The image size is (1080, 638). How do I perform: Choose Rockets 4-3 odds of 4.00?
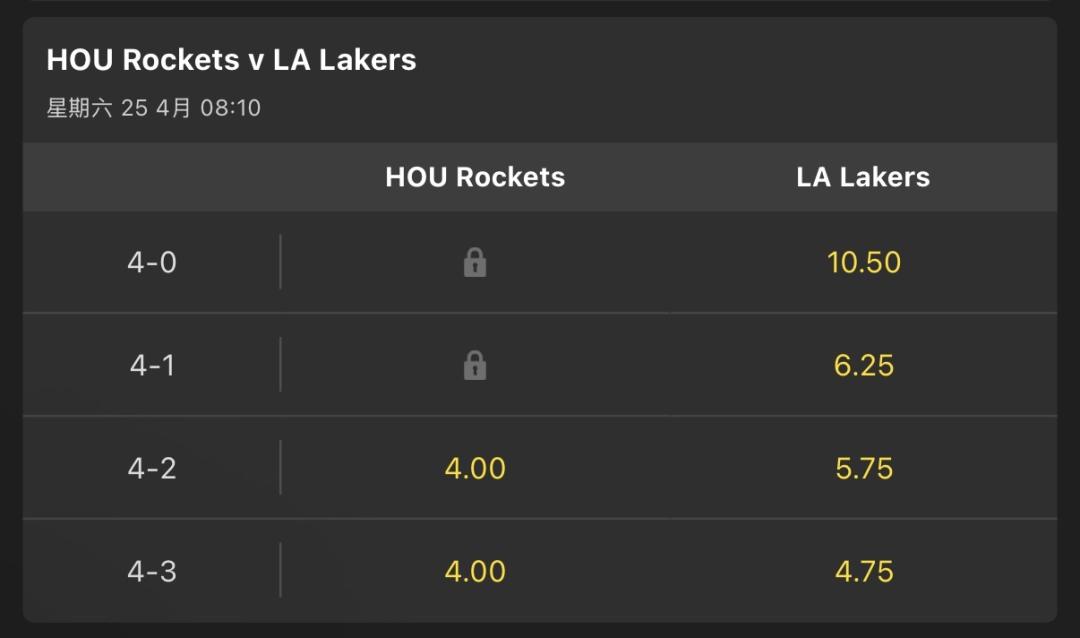[475, 572]
